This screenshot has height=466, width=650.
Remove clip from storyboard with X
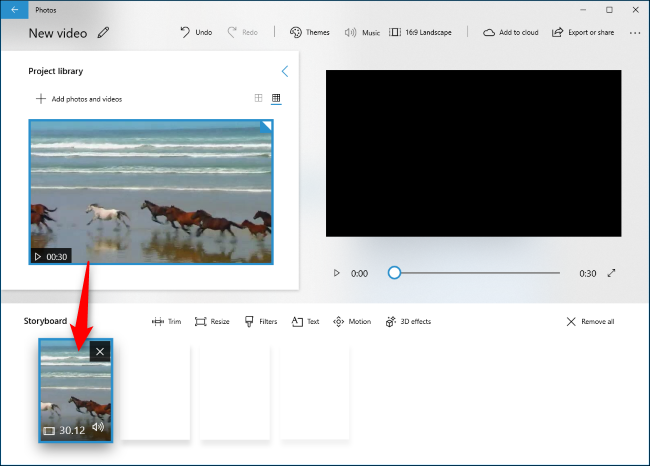pos(99,351)
